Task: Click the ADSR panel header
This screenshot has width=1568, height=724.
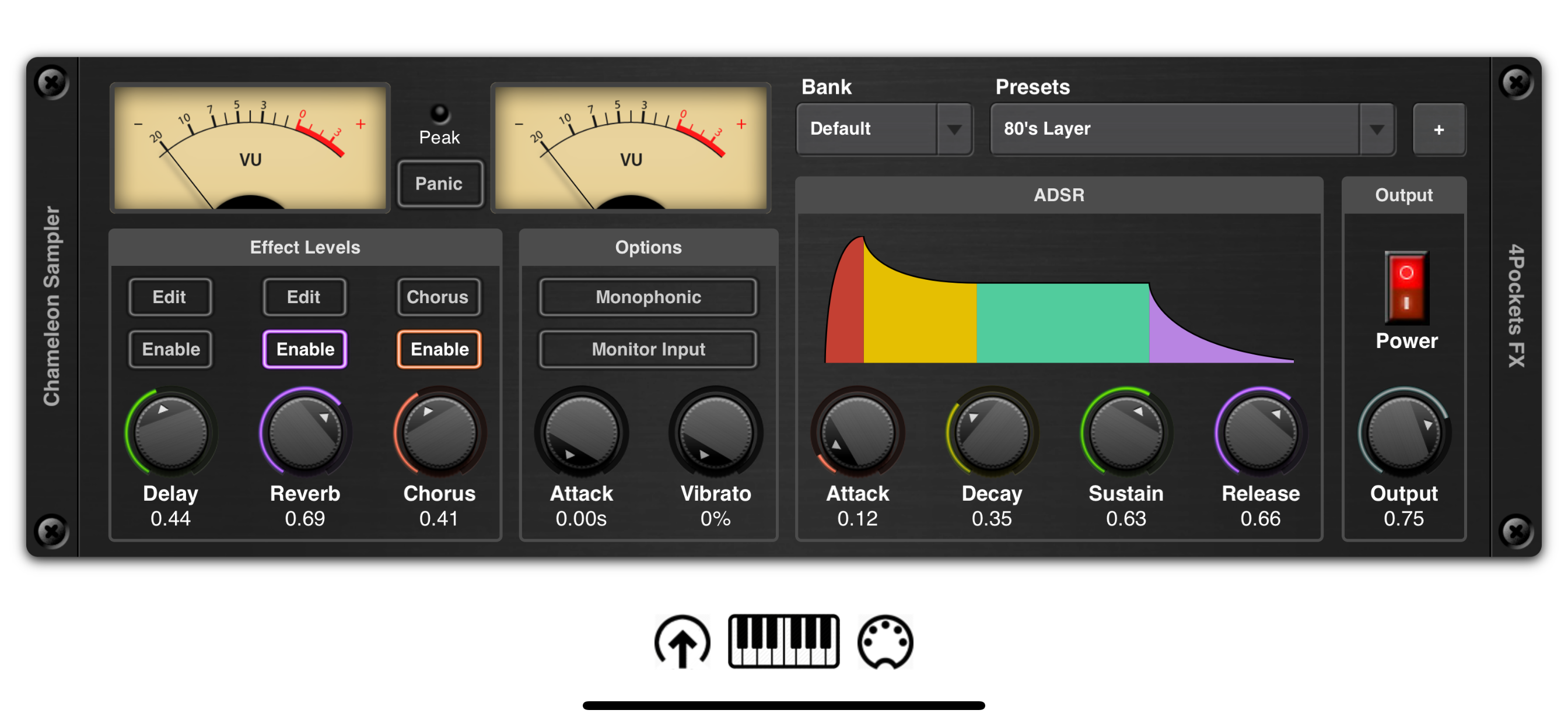Action: 1059,195
